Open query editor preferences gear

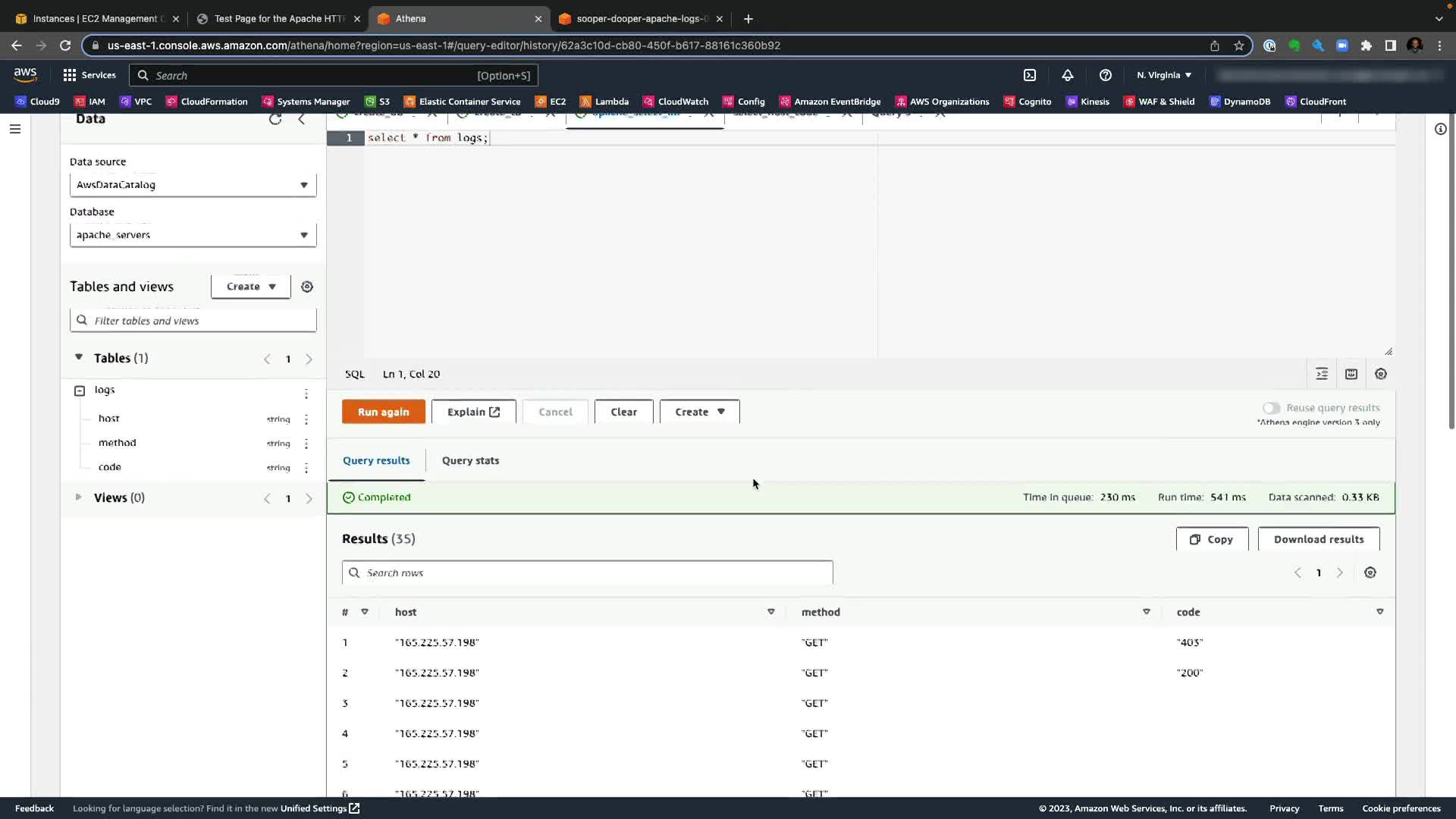pyautogui.click(x=1381, y=374)
